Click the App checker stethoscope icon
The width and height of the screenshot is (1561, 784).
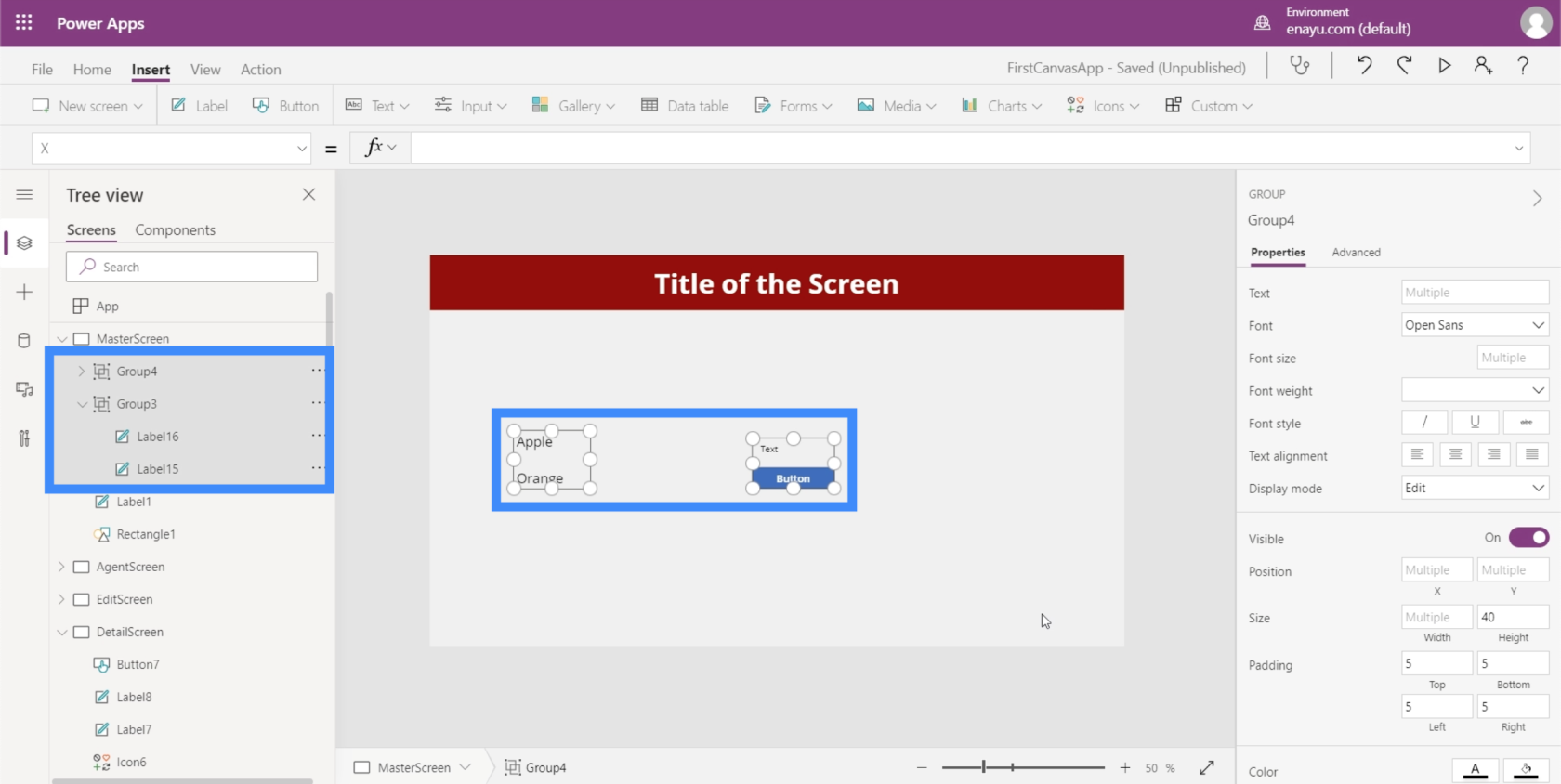coord(1299,66)
